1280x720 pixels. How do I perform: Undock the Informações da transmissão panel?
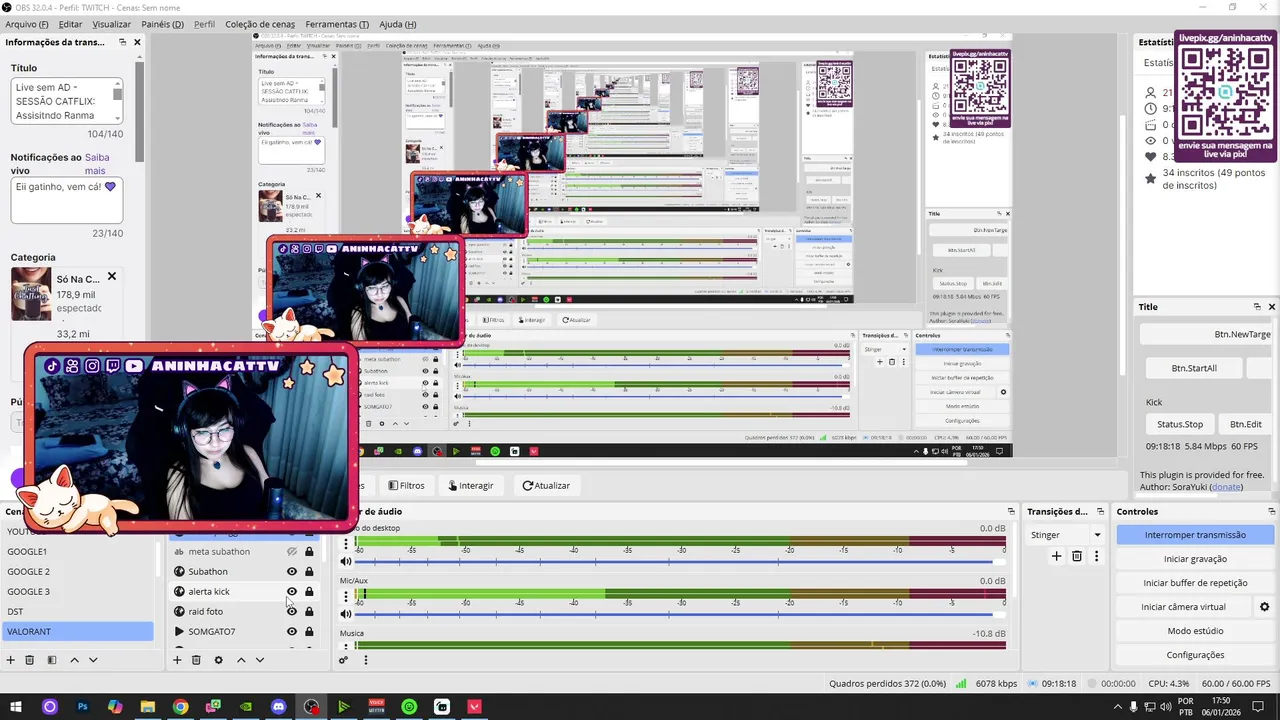click(122, 42)
